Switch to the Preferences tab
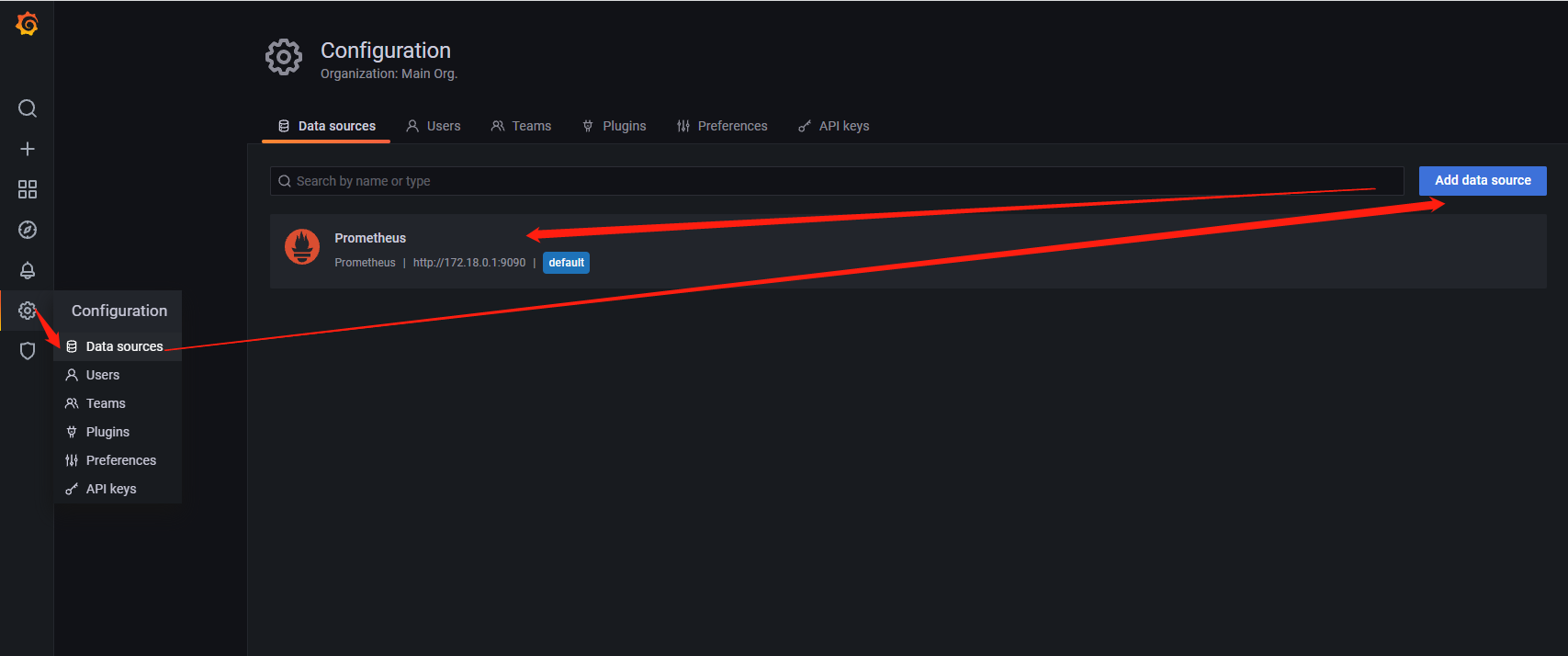 click(722, 126)
